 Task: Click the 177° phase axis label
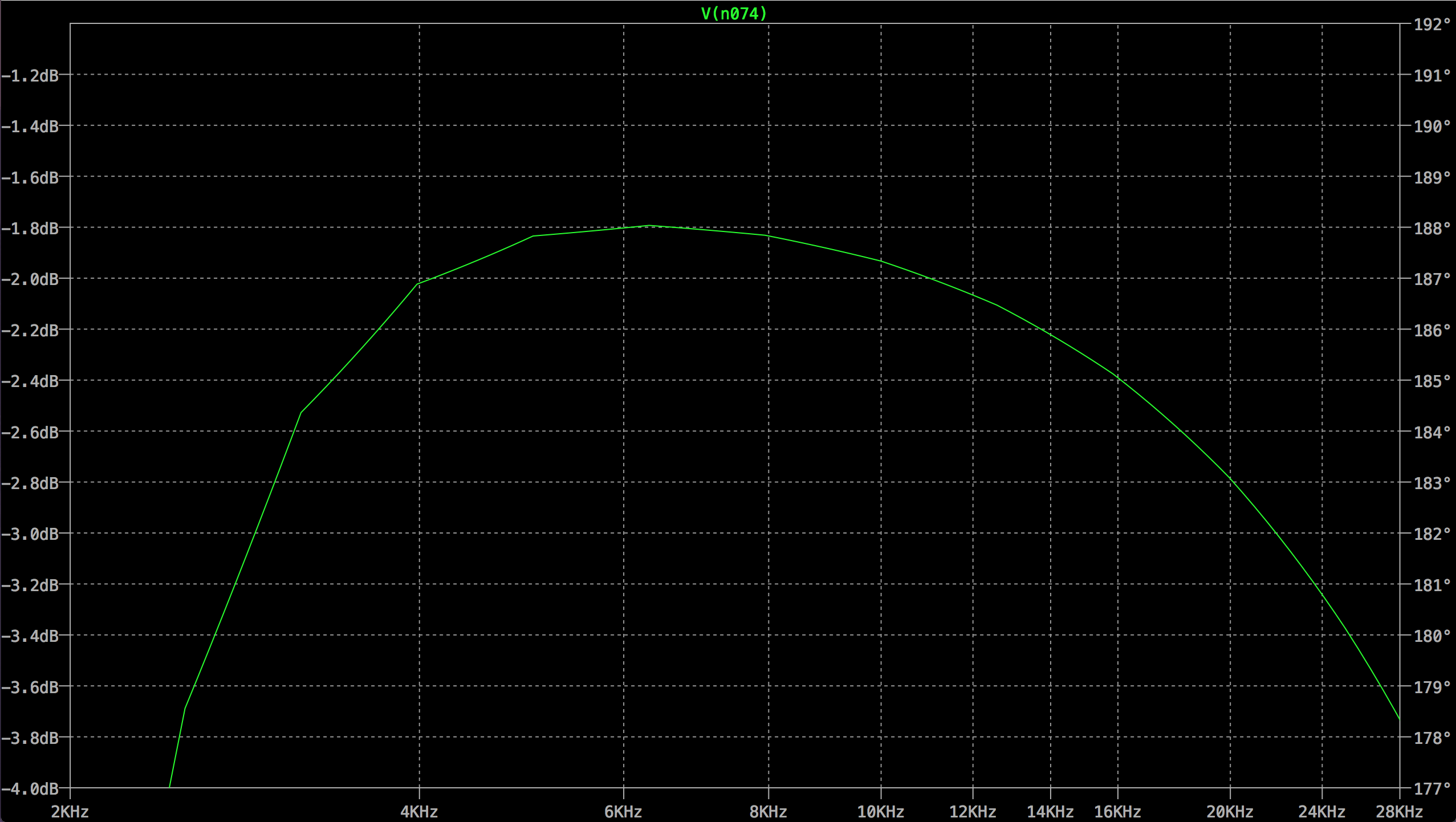click(1432, 788)
